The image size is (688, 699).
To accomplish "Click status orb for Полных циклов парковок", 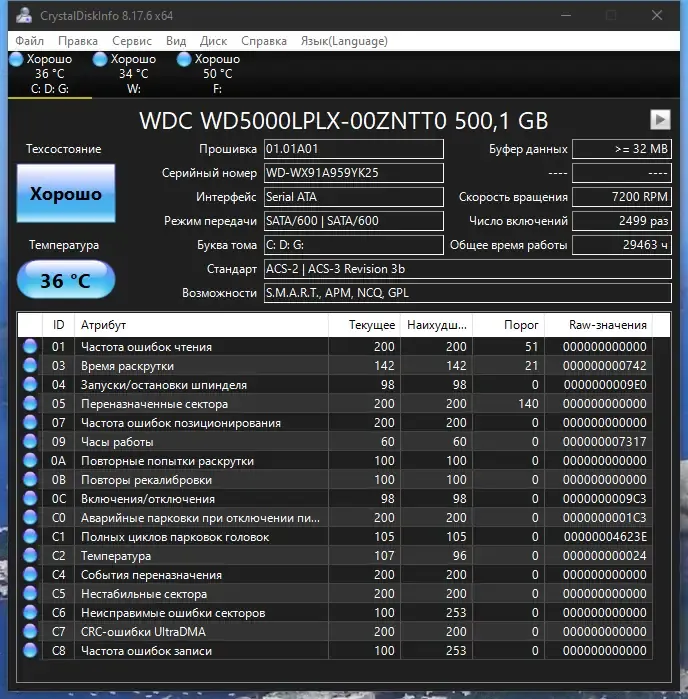I will (x=30, y=536).
